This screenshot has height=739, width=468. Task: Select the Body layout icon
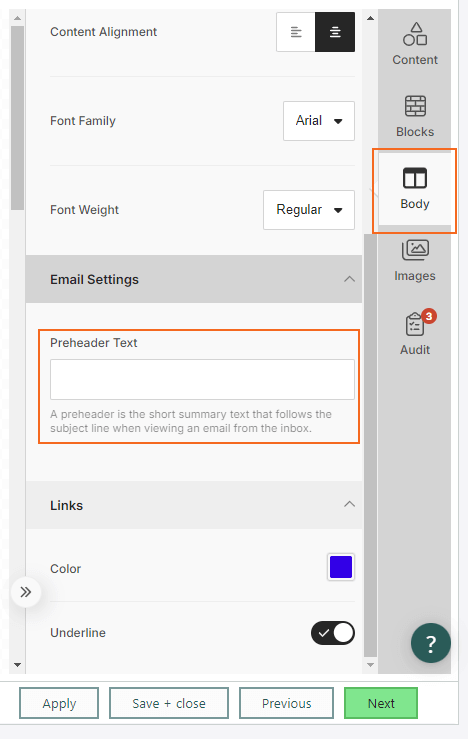click(415, 178)
